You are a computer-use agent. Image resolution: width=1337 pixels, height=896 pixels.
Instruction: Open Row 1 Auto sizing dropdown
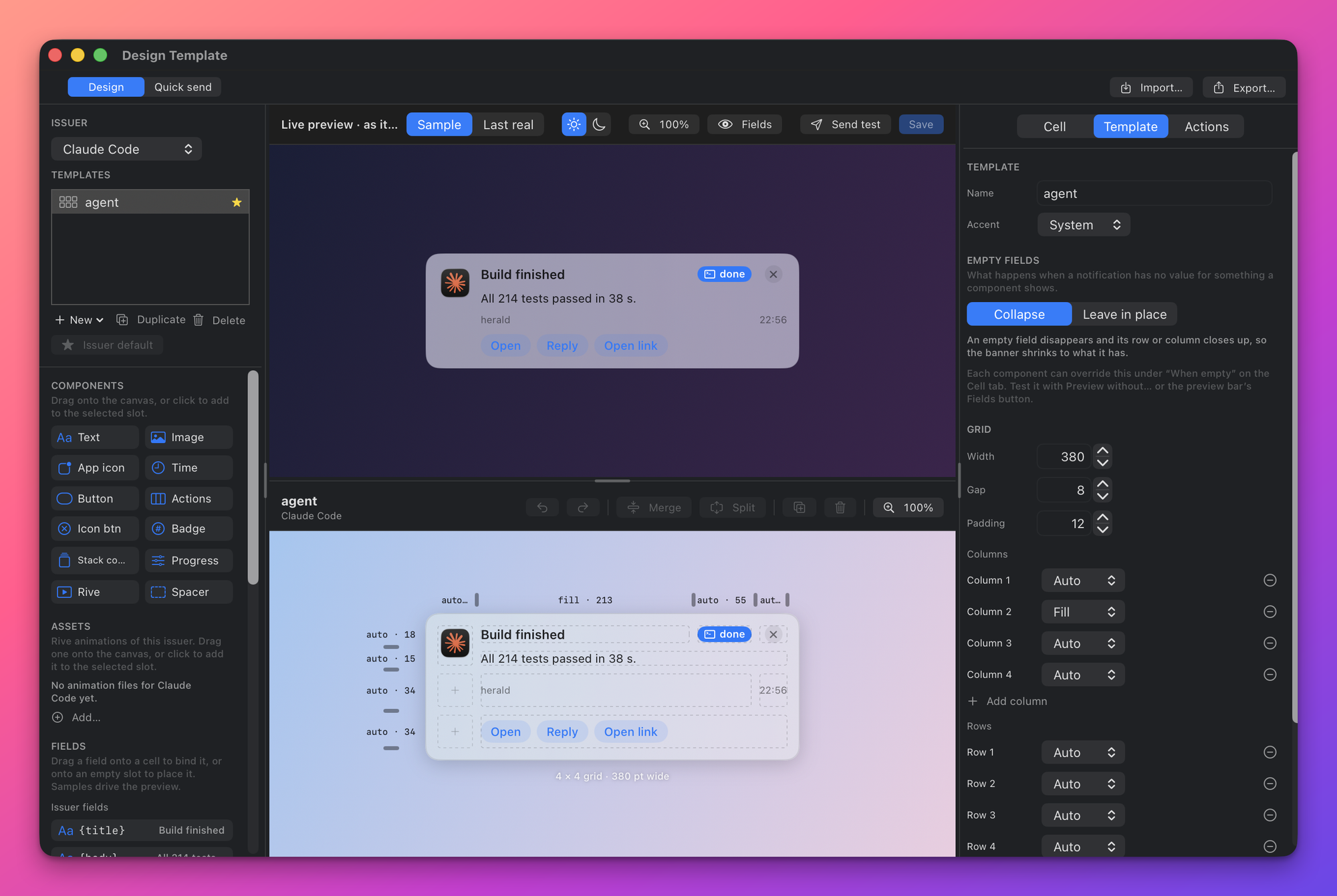[x=1083, y=752]
